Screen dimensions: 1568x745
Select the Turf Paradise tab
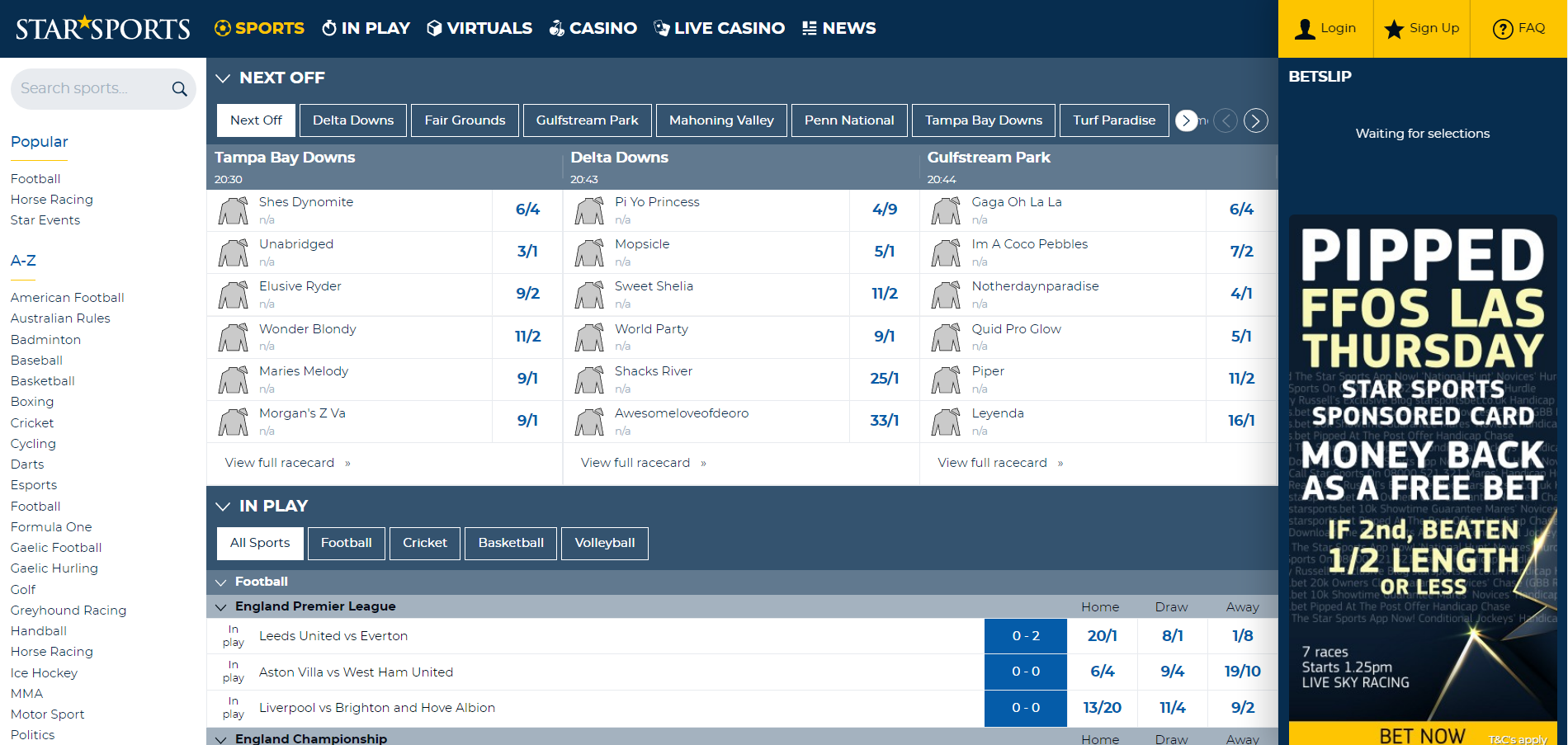(x=1114, y=120)
